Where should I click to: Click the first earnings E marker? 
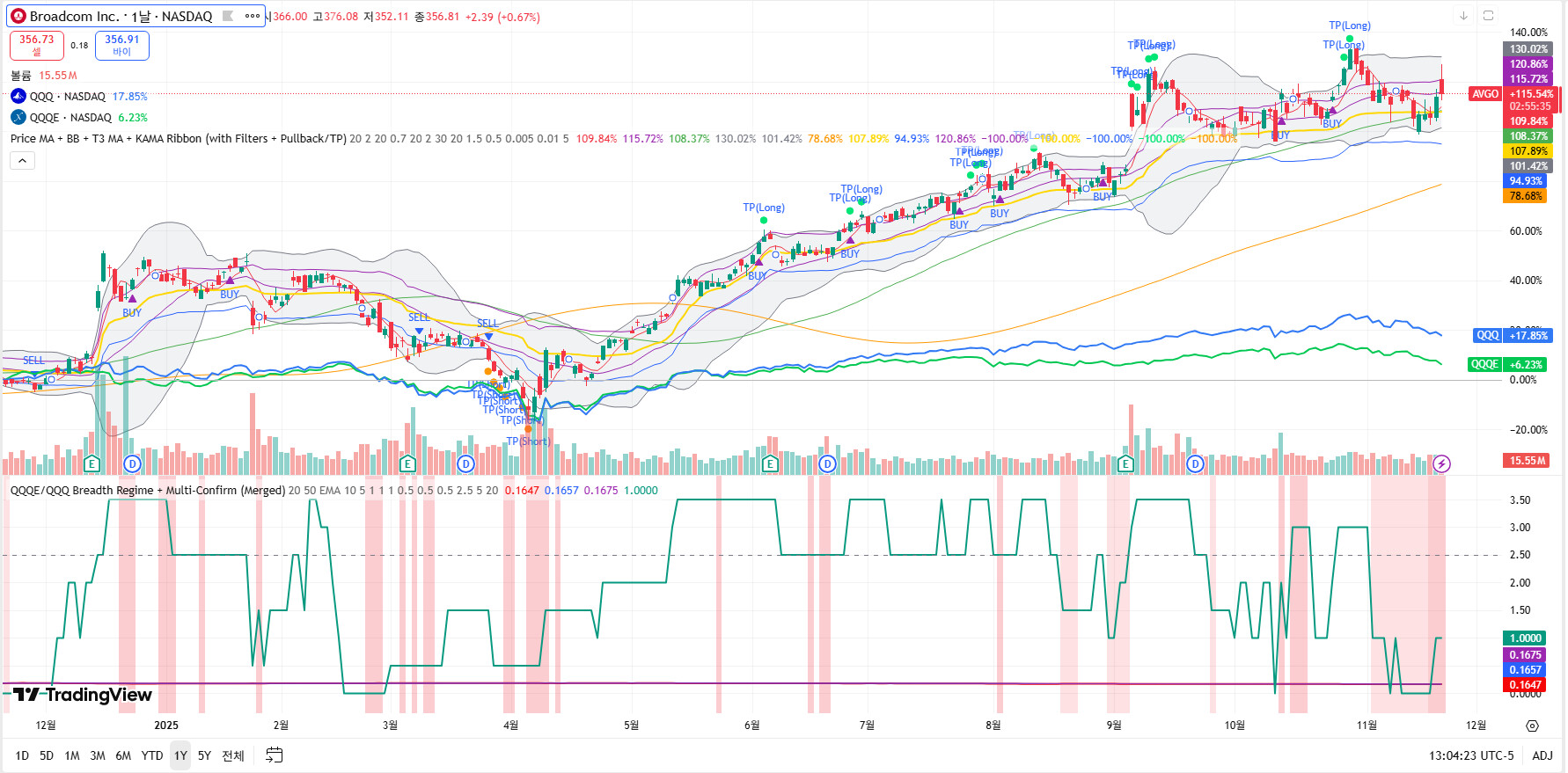(92, 463)
